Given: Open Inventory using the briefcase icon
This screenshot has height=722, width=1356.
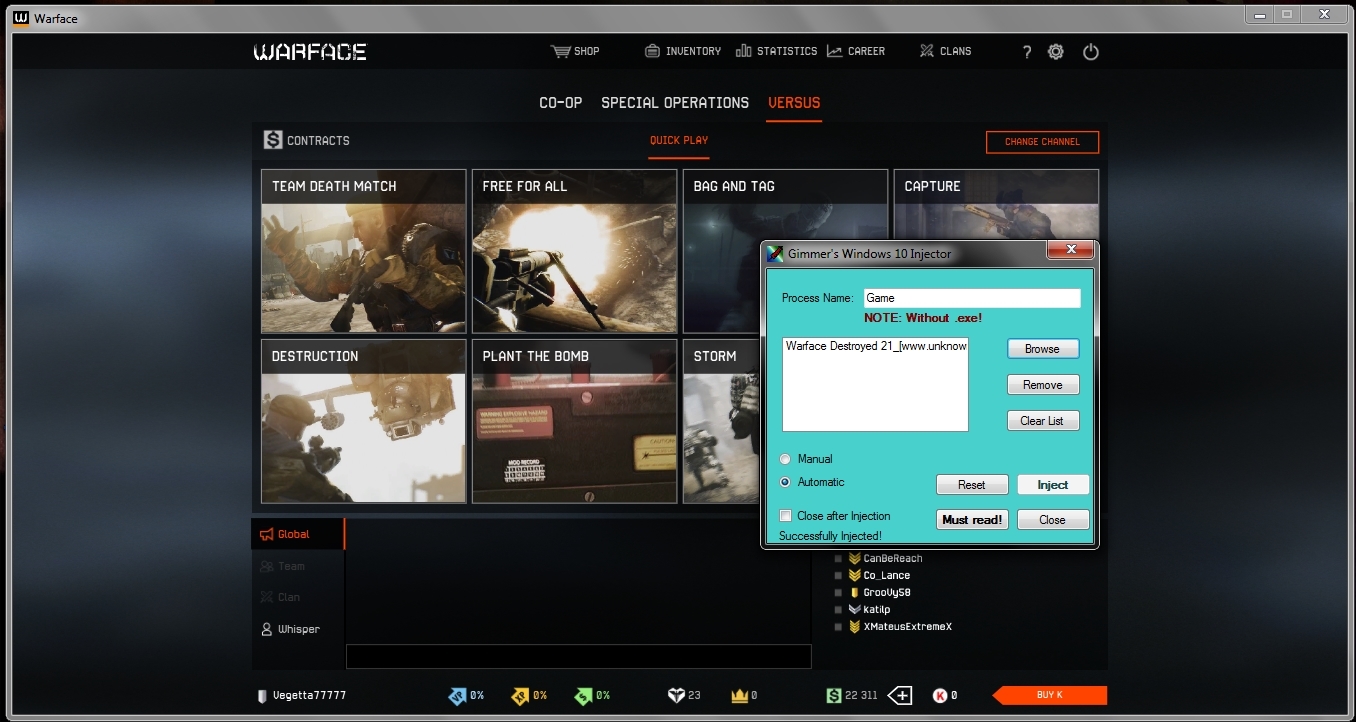Looking at the screenshot, I should [x=652, y=51].
